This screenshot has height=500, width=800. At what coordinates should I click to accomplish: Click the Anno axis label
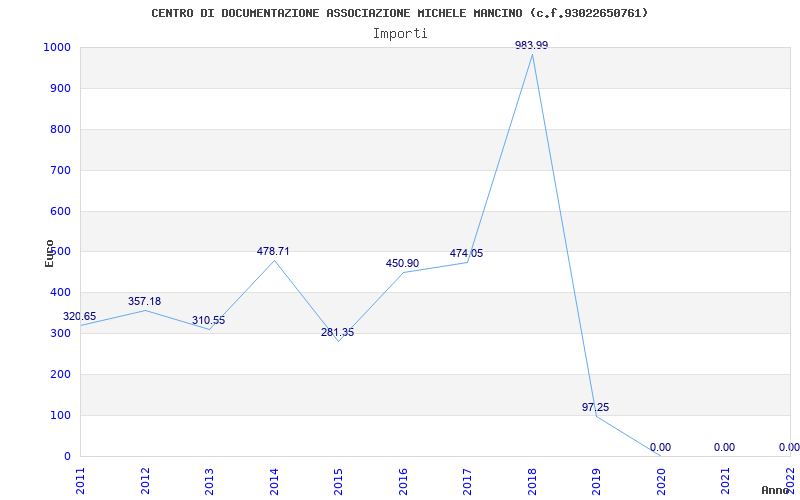[775, 490]
